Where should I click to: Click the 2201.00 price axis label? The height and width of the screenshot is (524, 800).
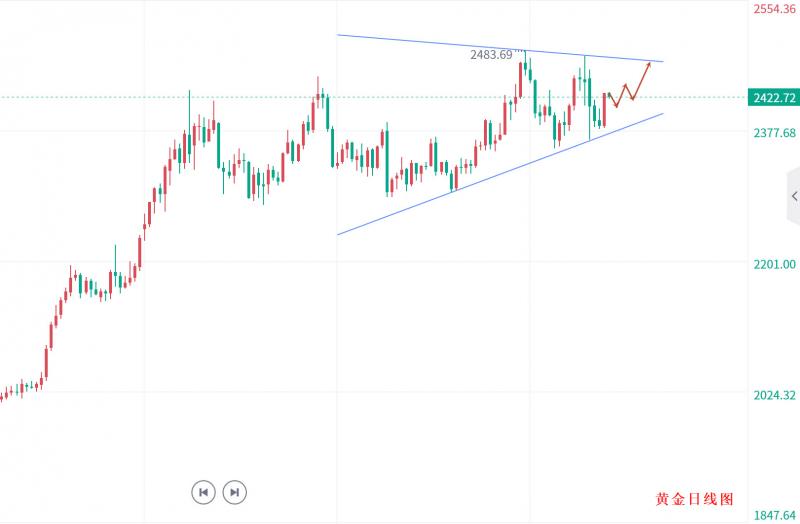click(x=775, y=264)
